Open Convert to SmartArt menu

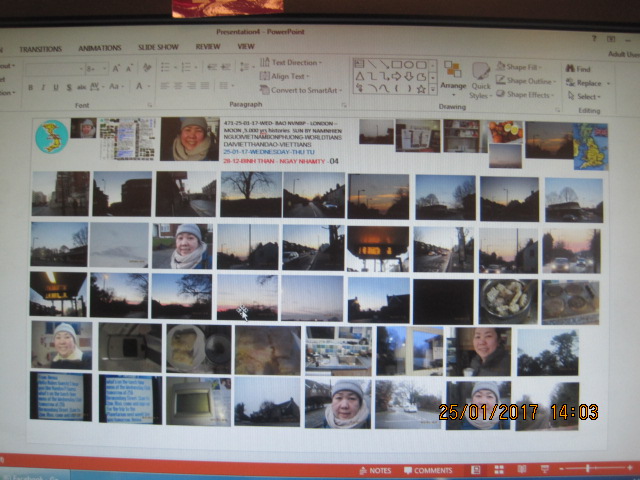coord(301,90)
